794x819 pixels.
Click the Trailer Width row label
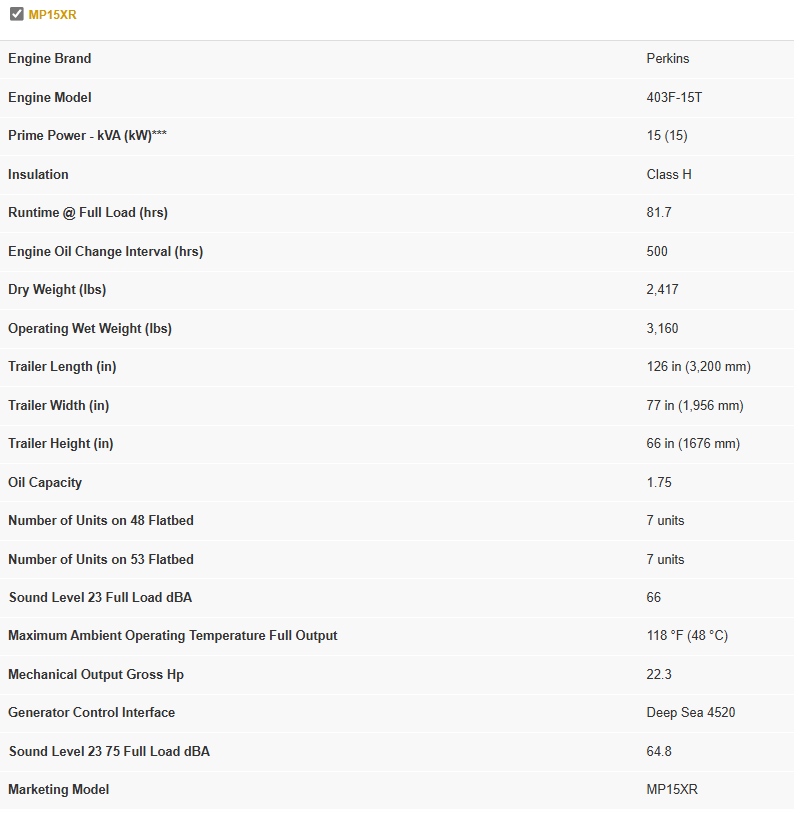(x=58, y=406)
